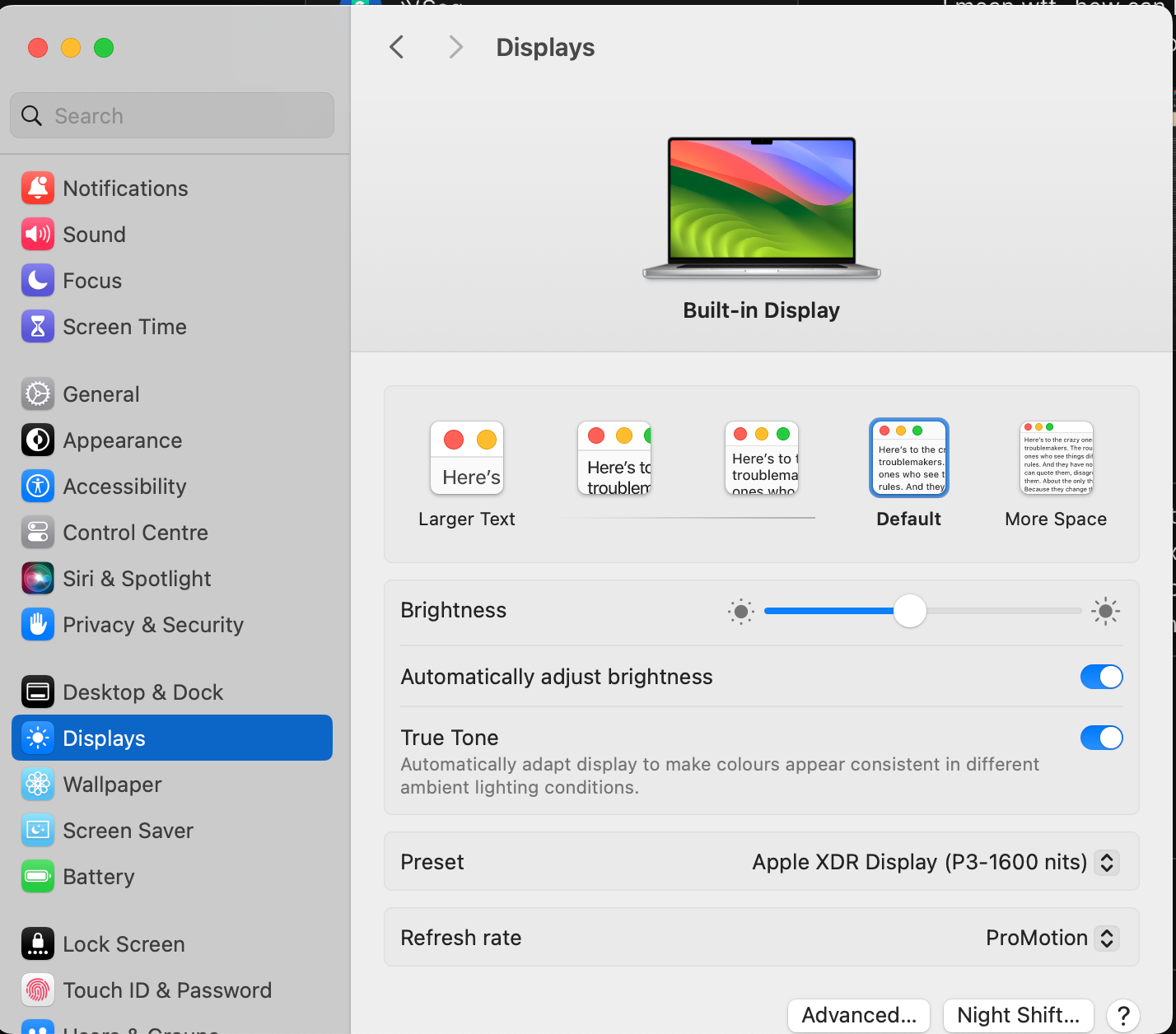
Task: Open Night Shift settings
Action: (x=1019, y=1015)
